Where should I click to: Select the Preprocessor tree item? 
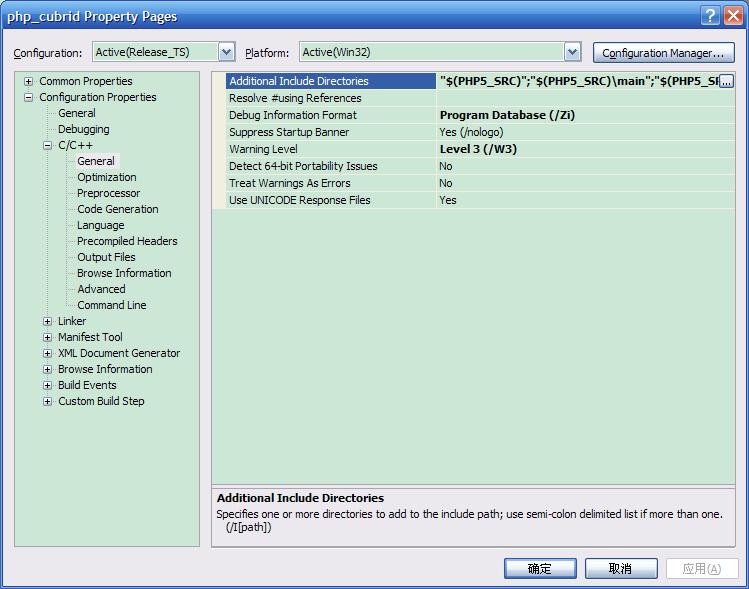point(109,193)
